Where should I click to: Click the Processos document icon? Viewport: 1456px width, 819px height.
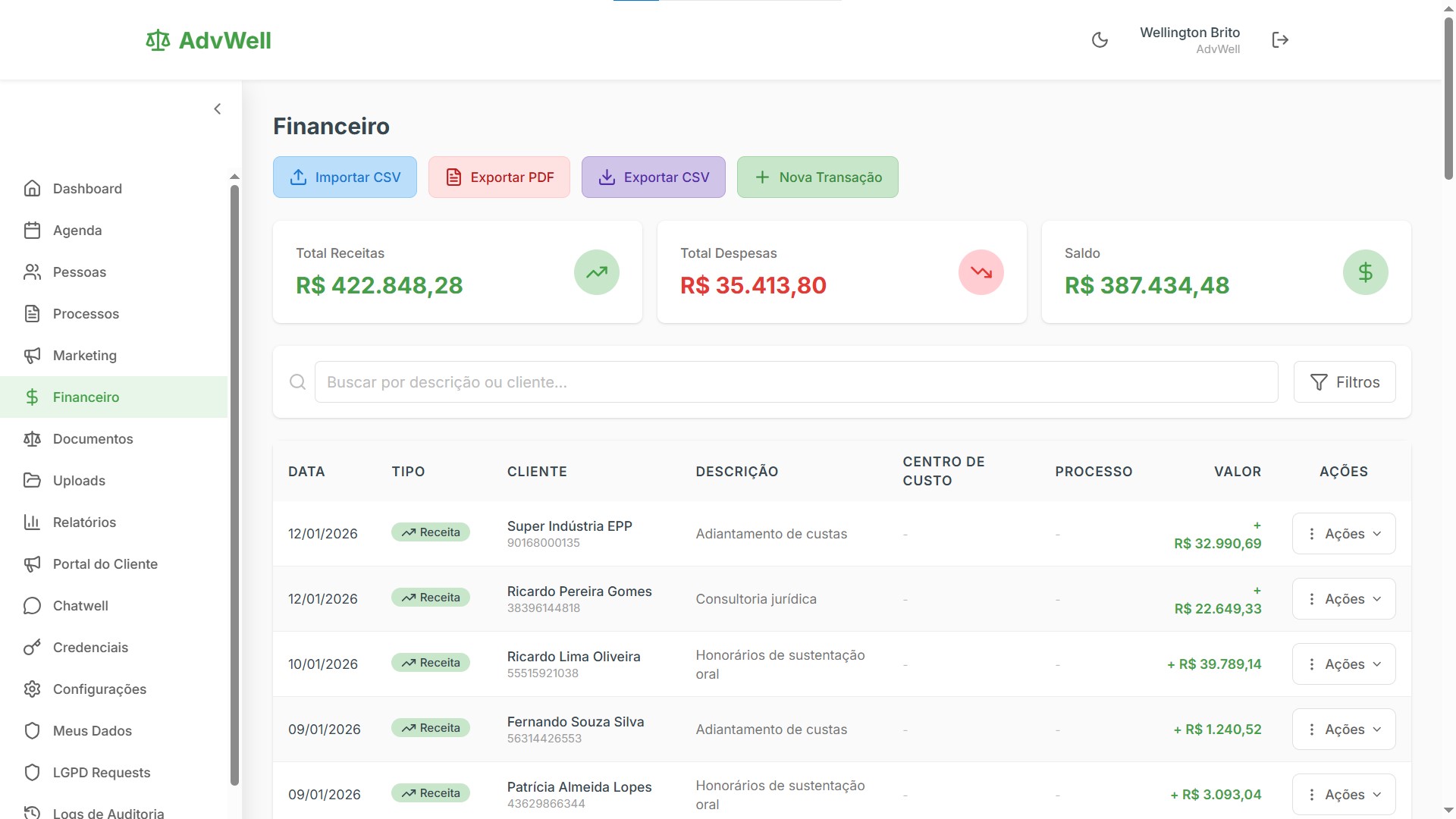(33, 313)
